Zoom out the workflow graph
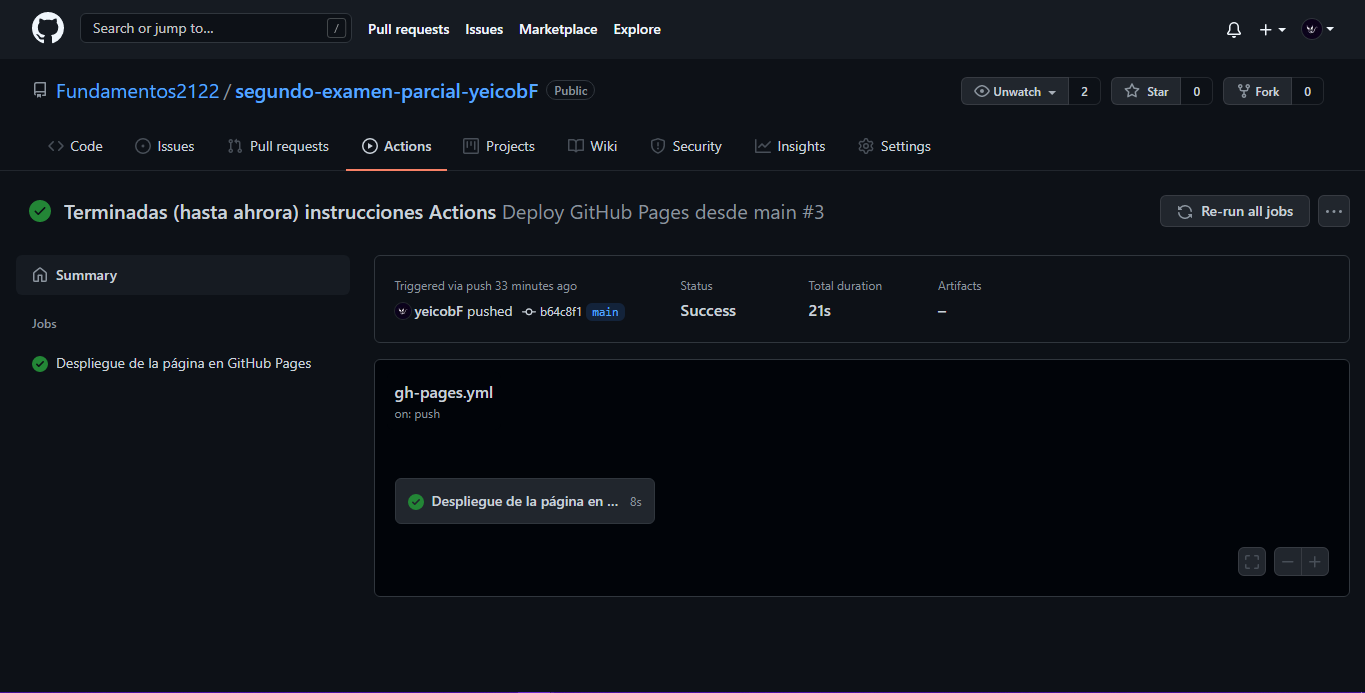The height and width of the screenshot is (693, 1365). [x=1288, y=562]
